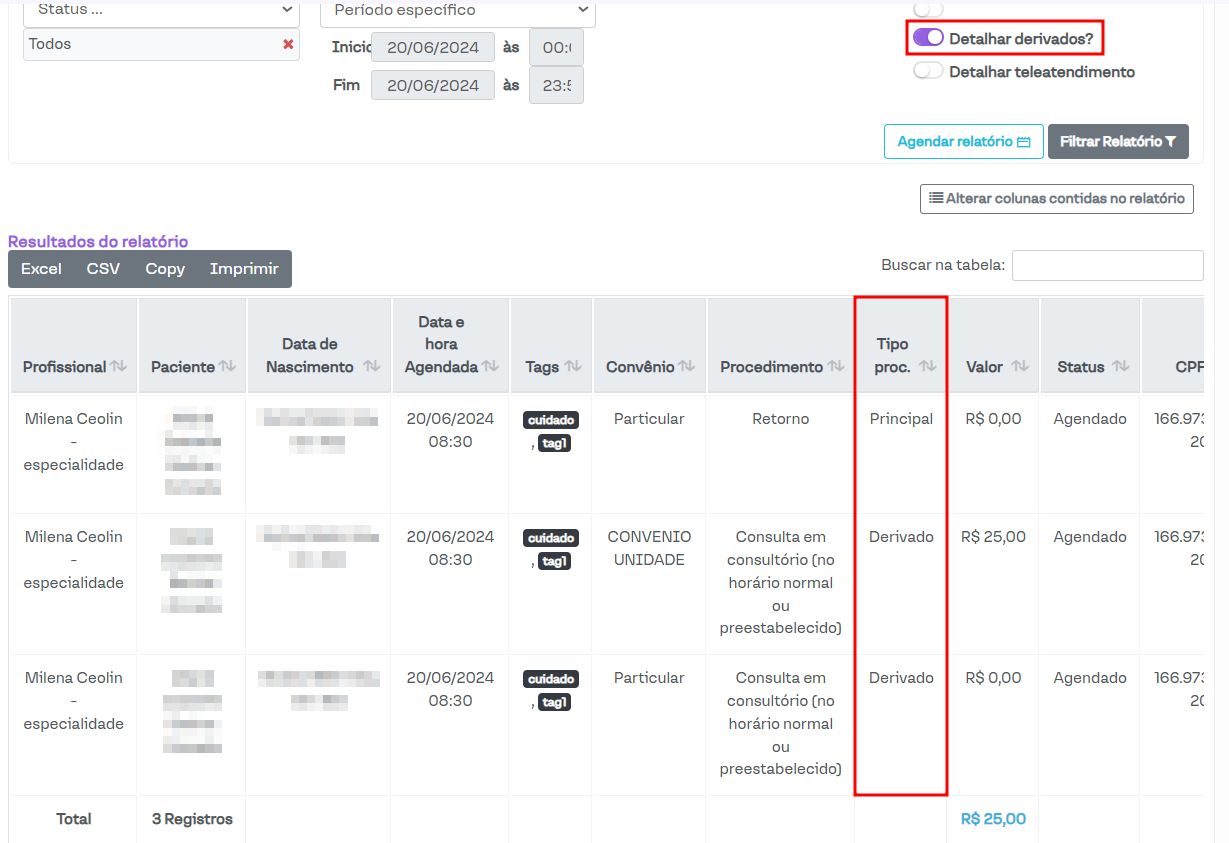Open the Status dropdown
This screenshot has height=843, width=1229.
coord(161,10)
